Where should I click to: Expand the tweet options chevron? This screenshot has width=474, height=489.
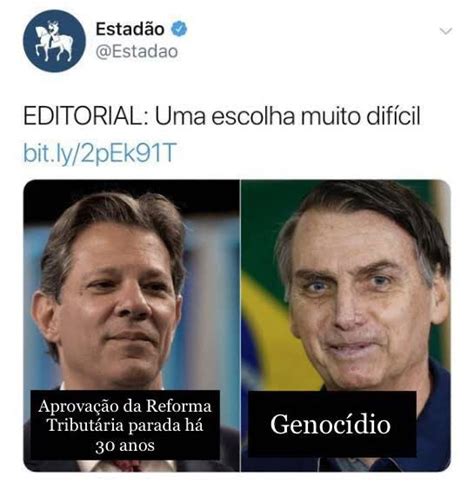tap(446, 31)
